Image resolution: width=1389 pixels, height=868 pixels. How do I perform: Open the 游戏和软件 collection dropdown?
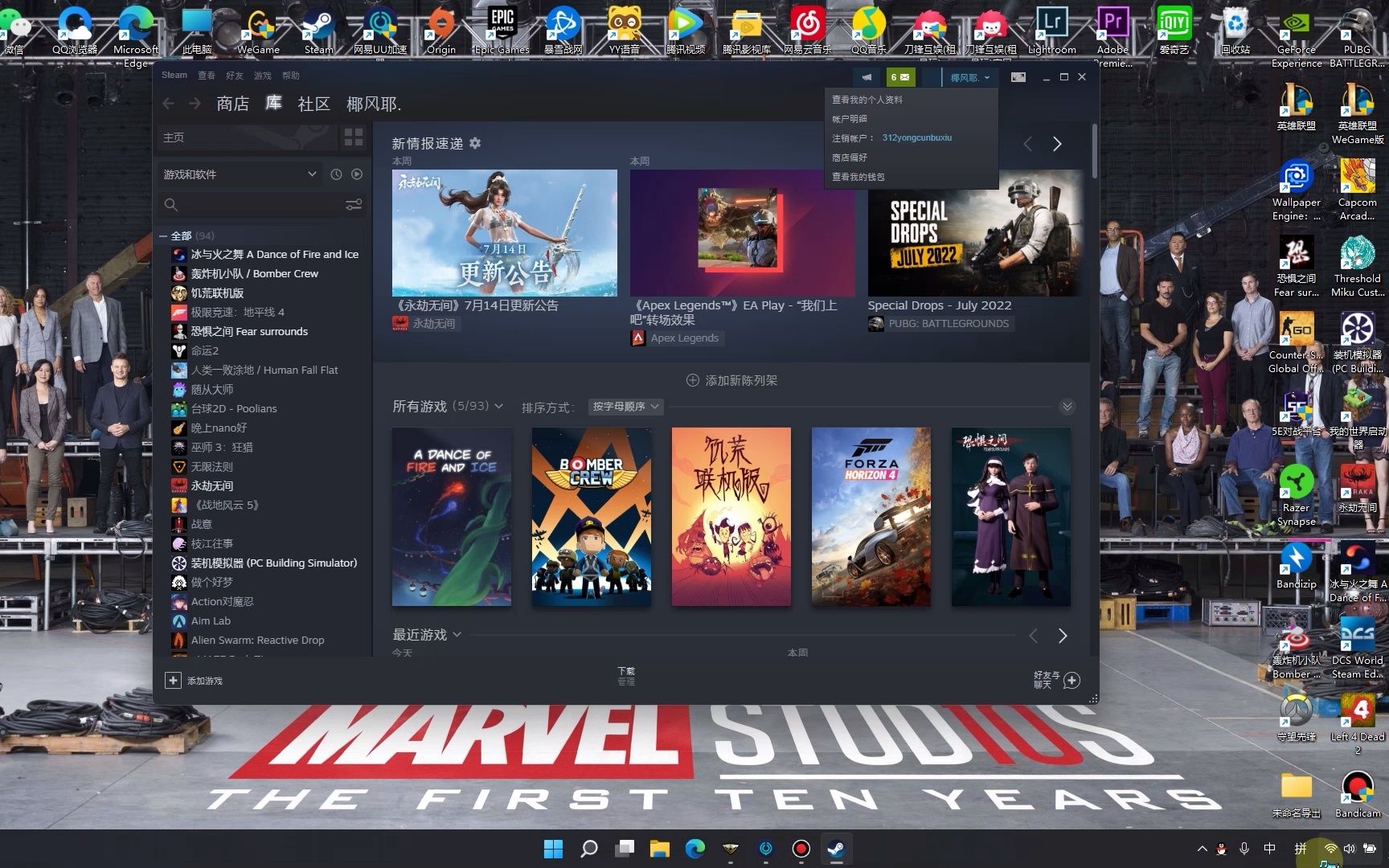(x=240, y=174)
